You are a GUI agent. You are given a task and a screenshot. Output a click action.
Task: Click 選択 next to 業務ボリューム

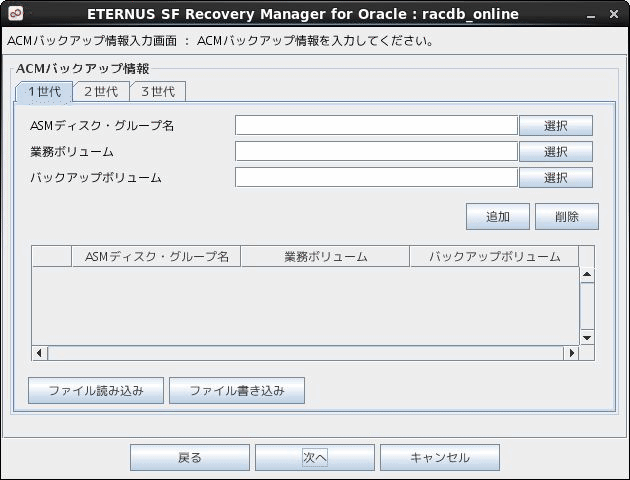click(556, 151)
